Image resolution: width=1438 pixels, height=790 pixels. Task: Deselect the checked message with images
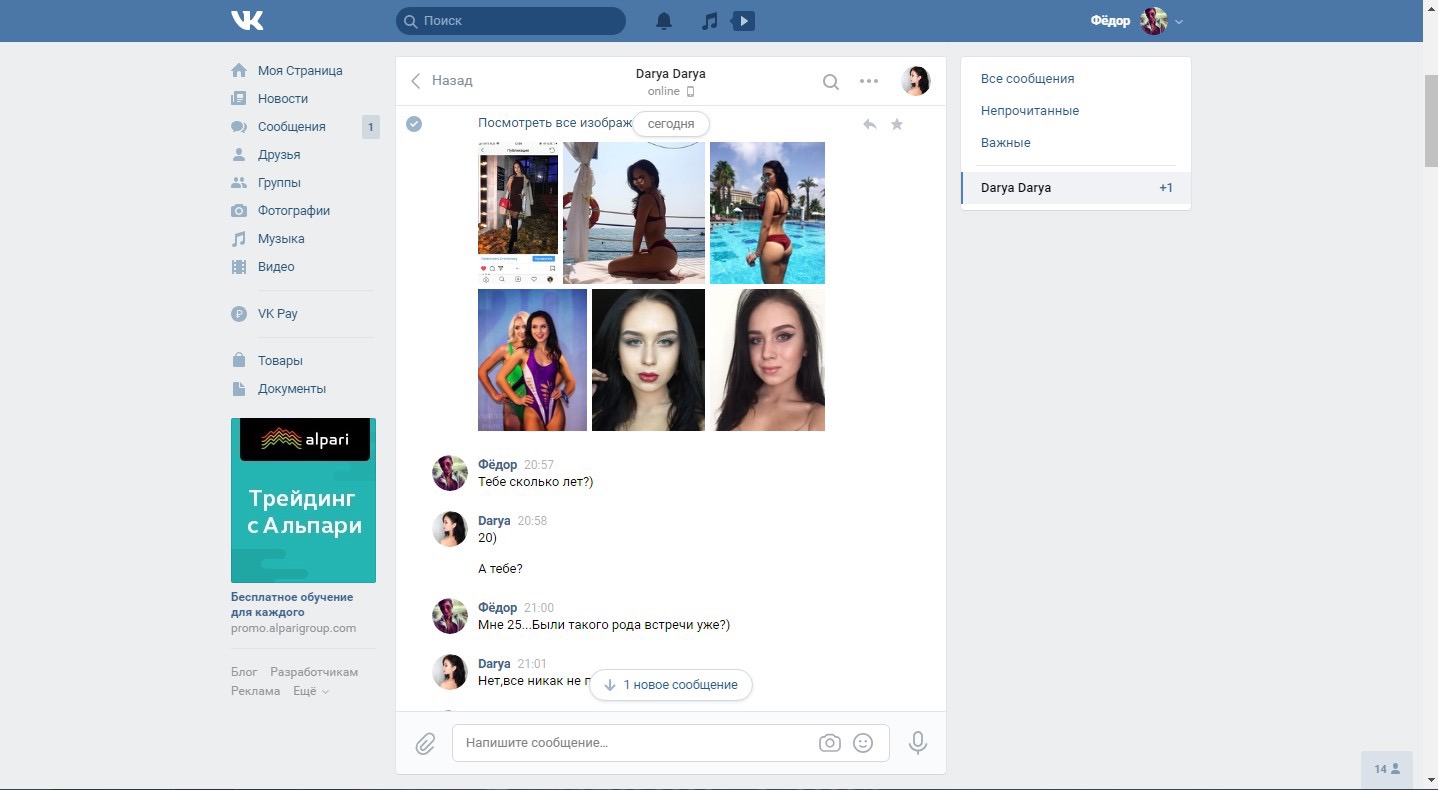pos(414,123)
